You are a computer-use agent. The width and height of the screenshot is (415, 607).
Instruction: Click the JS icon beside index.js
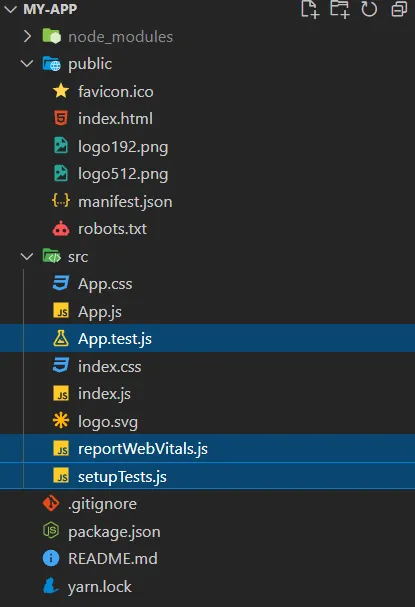click(61, 393)
